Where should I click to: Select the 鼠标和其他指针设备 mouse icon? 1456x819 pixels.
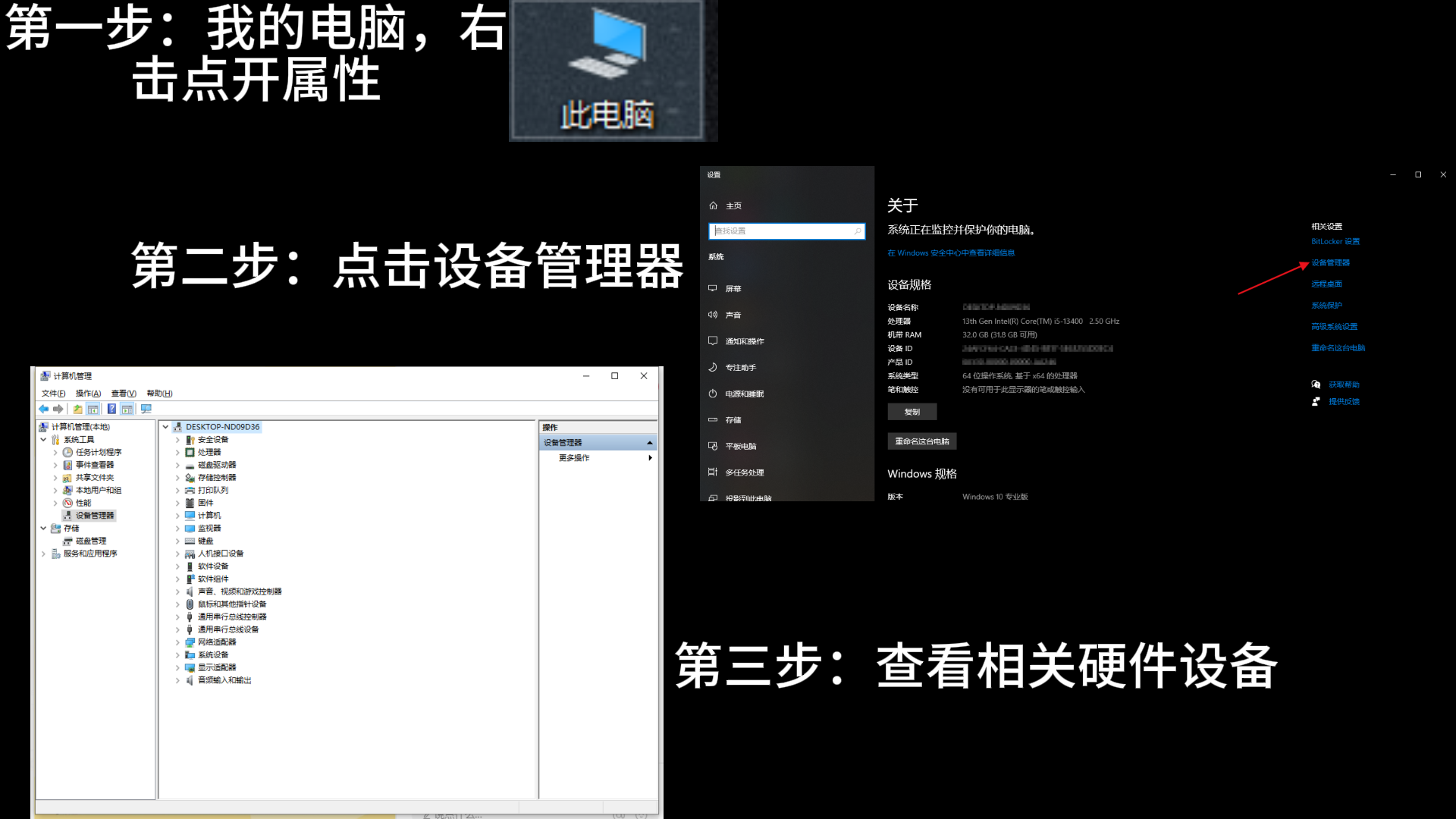coord(190,604)
